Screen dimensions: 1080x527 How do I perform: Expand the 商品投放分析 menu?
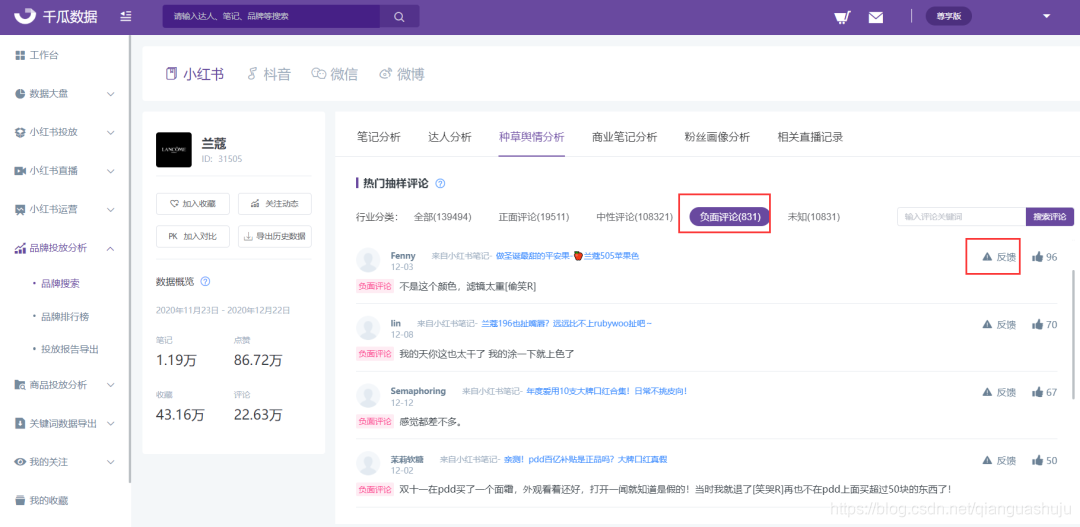(65, 385)
